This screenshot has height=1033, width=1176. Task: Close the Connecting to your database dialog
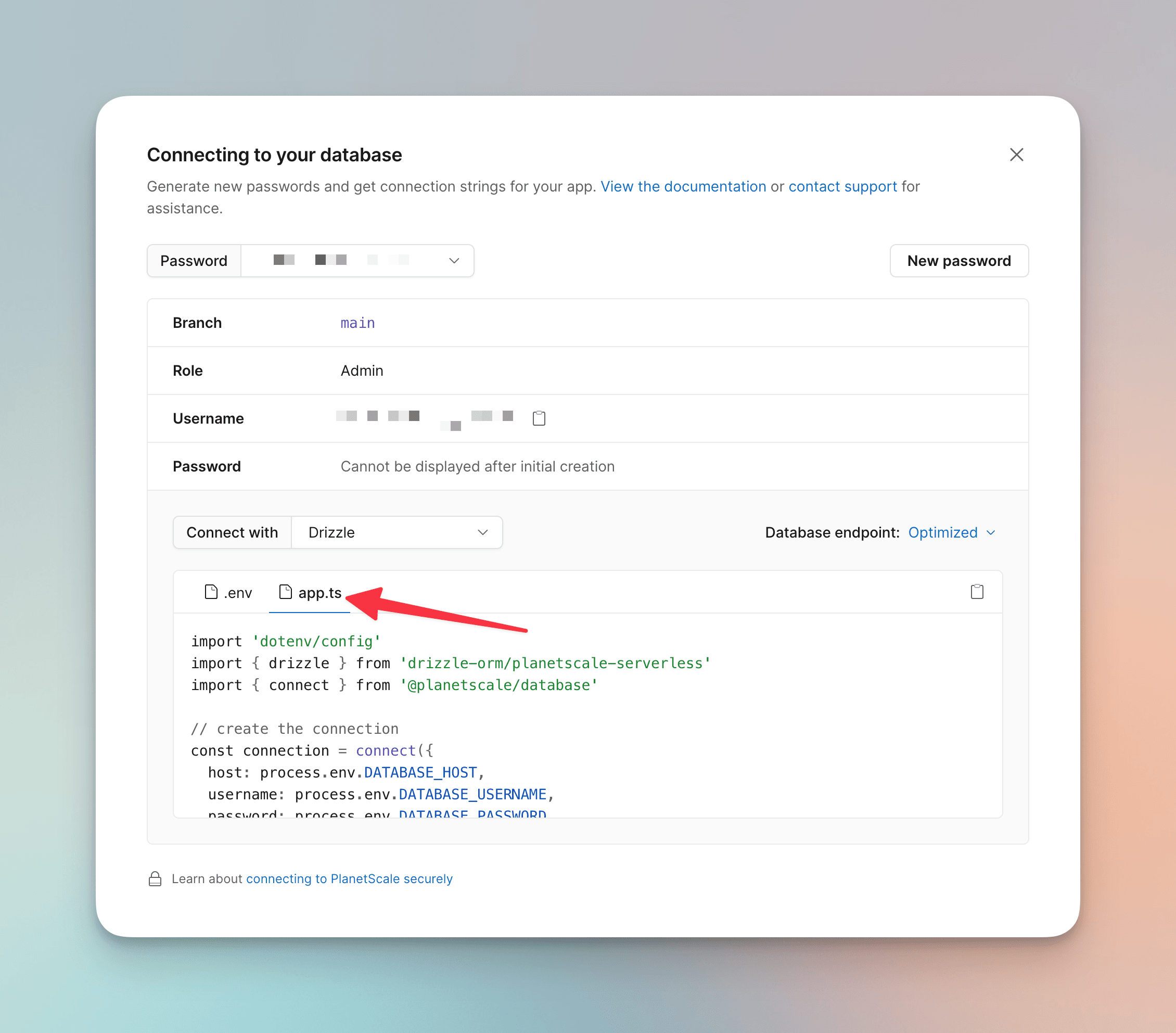point(1016,155)
